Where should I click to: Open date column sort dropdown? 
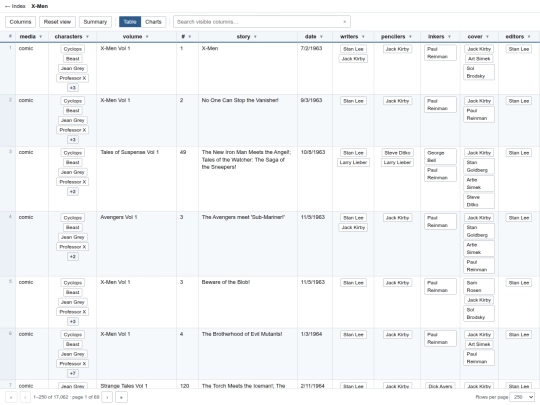click(321, 37)
